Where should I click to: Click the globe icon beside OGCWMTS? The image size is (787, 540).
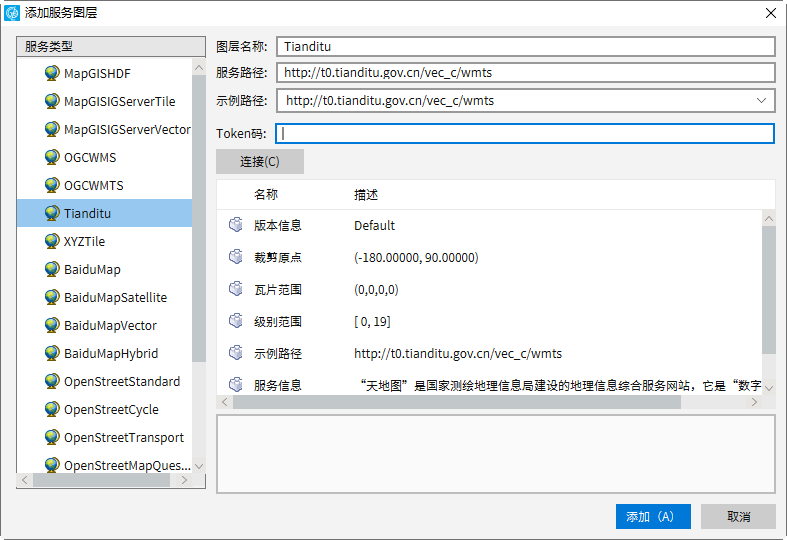click(x=52, y=185)
